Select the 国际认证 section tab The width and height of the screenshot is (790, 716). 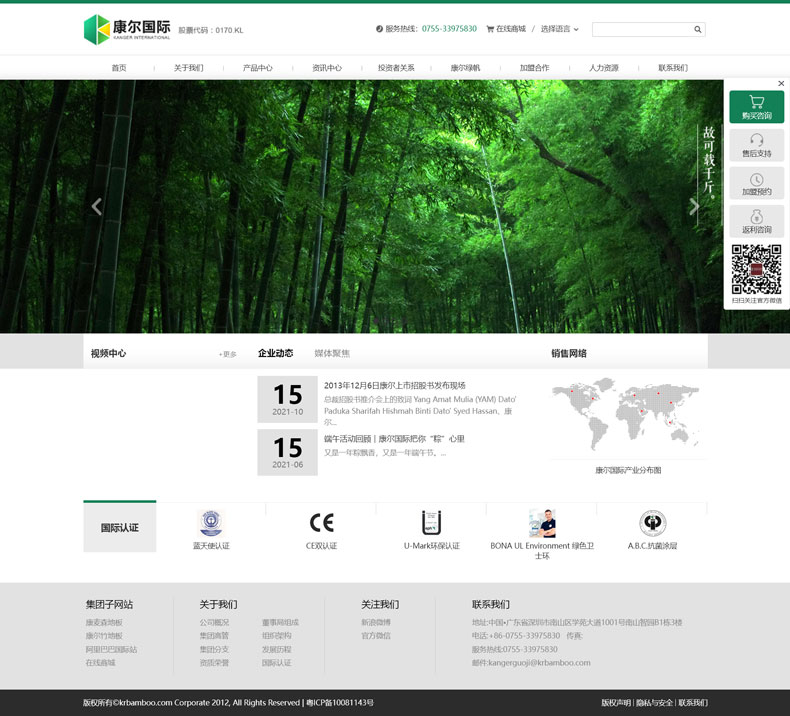[120, 527]
